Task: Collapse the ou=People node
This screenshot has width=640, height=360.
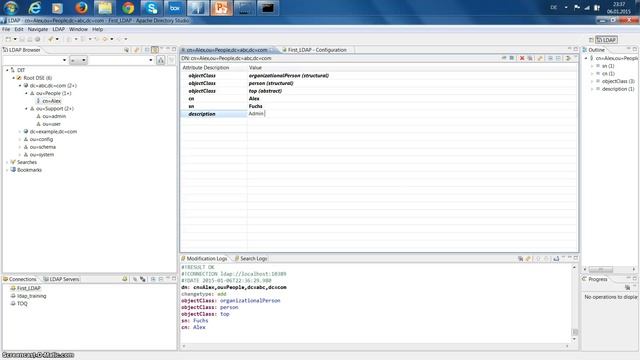Action: (x=27, y=93)
